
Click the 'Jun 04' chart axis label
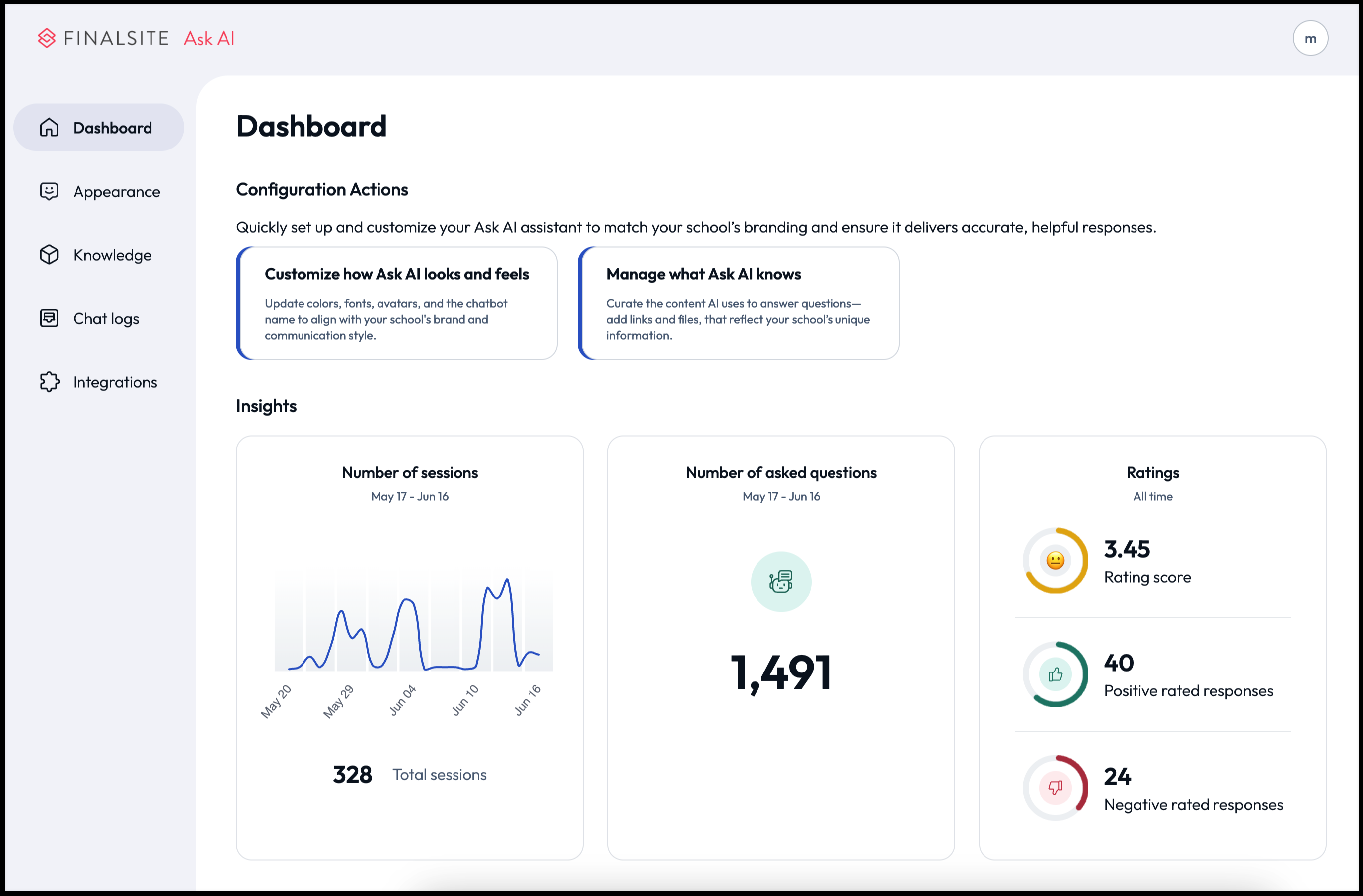point(402,700)
